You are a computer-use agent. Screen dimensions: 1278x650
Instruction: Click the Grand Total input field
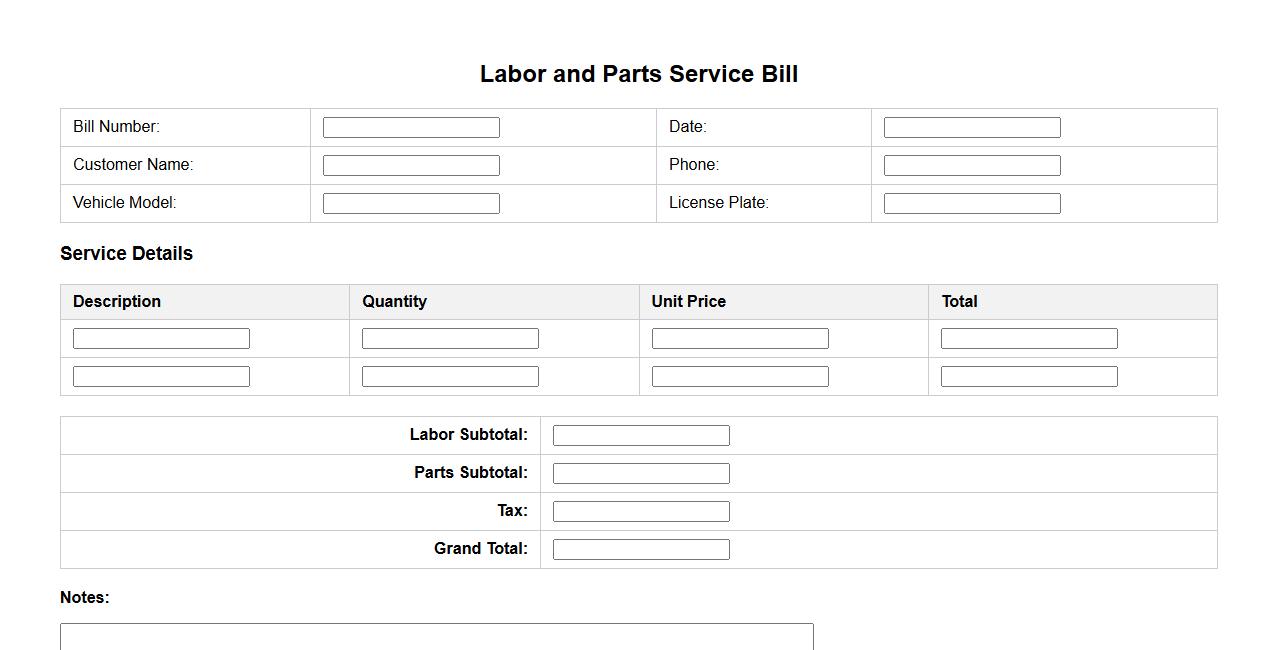click(x=641, y=549)
